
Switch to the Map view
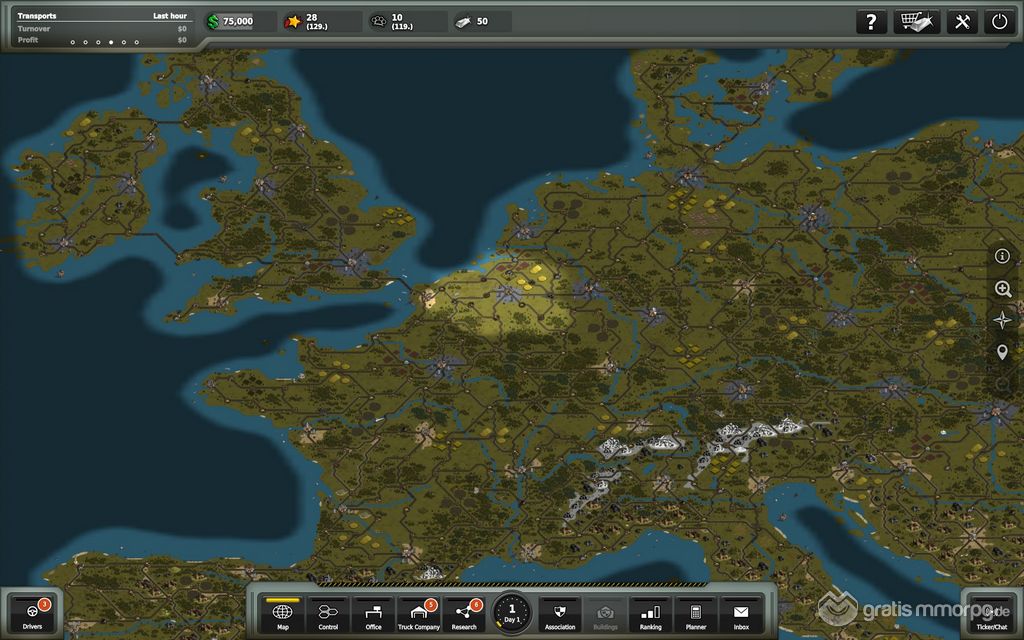[x=282, y=614]
